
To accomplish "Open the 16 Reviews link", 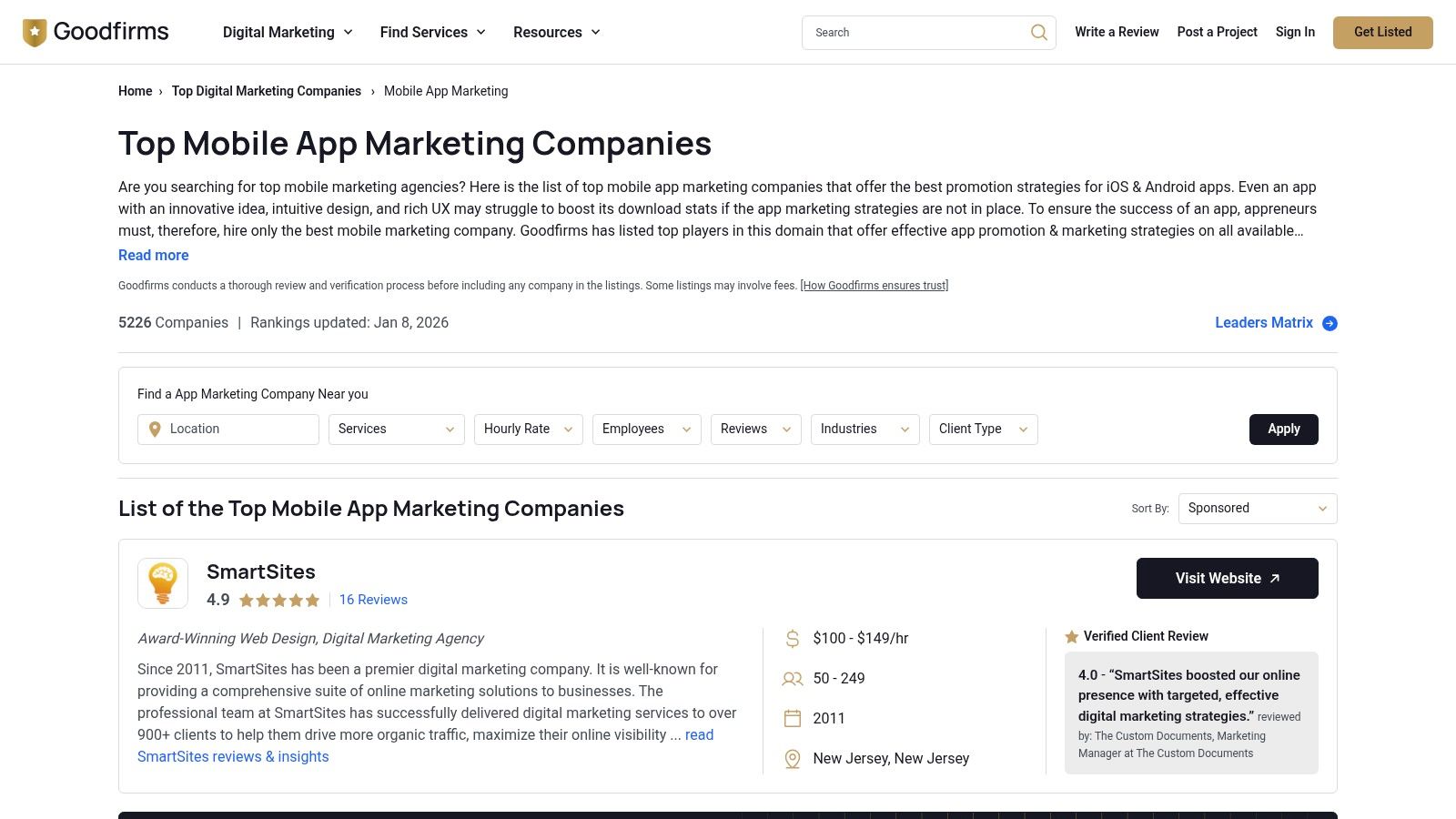I will 373,601.
